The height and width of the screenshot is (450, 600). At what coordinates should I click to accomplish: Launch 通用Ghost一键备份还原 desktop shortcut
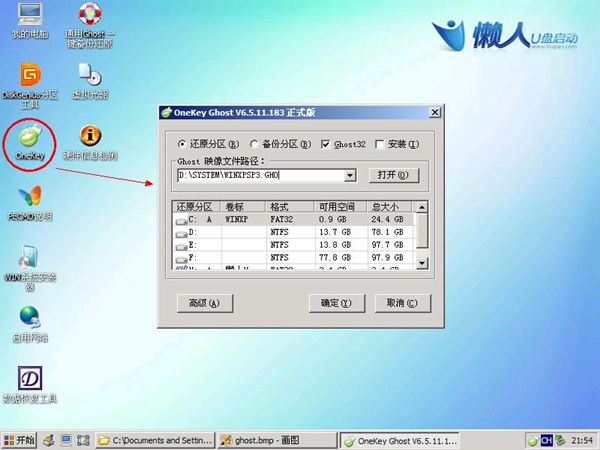[x=90, y=25]
